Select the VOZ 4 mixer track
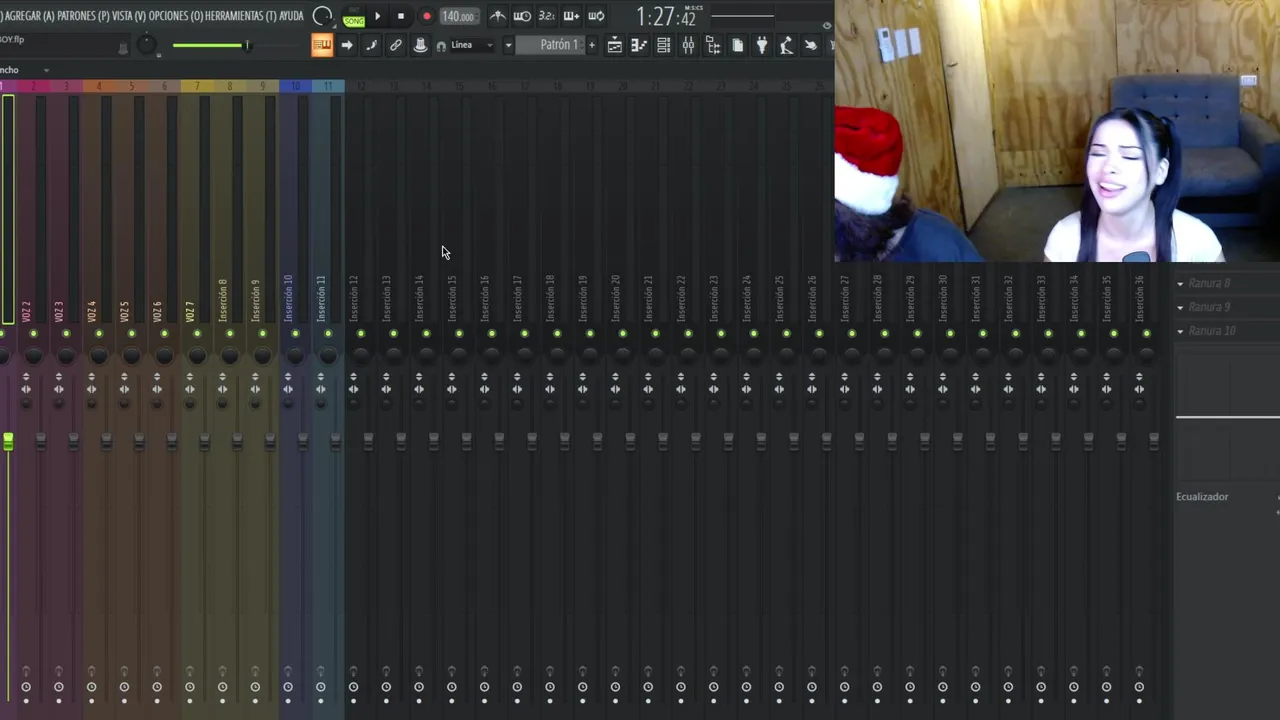1280x720 pixels. [92, 310]
